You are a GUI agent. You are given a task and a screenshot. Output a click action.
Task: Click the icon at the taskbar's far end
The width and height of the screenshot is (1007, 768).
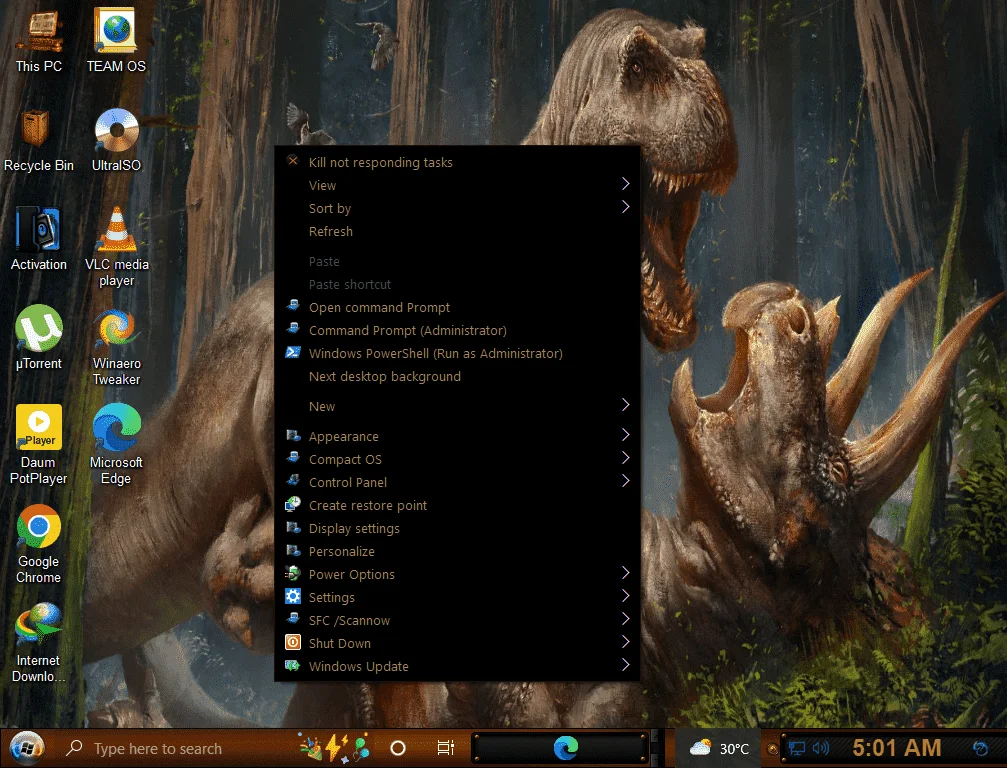981,748
